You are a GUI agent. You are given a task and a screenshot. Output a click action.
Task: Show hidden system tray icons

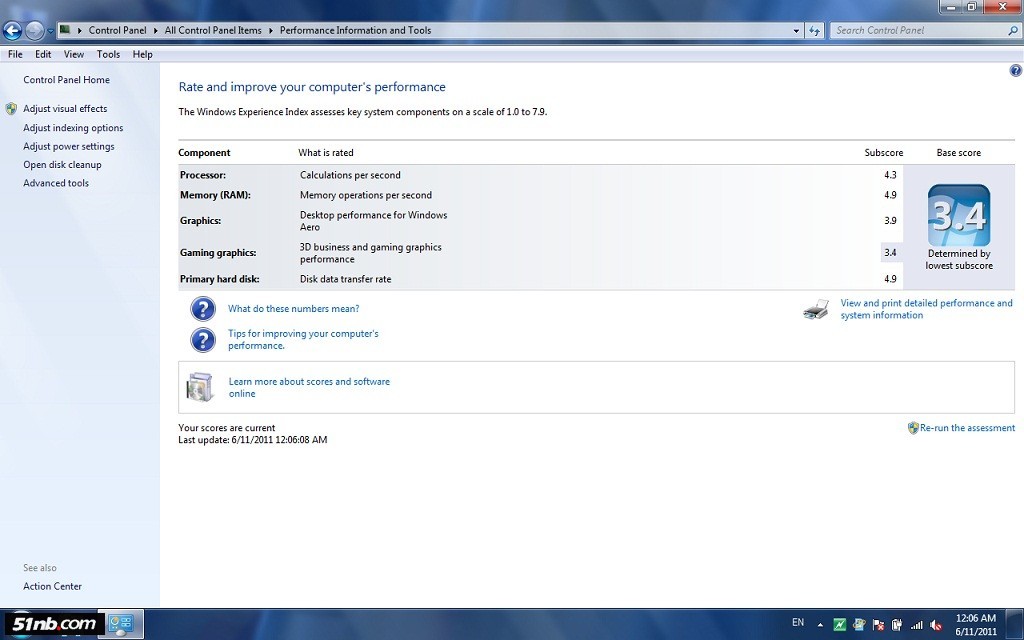coord(822,624)
